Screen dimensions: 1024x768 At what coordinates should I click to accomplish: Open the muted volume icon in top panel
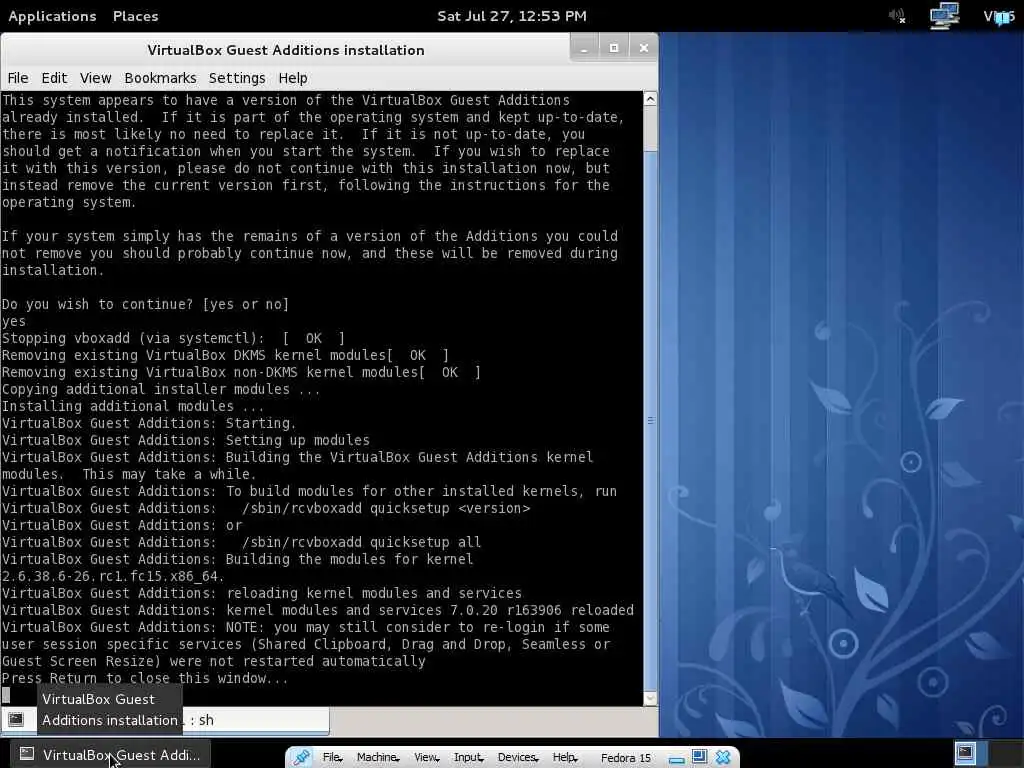[x=897, y=16]
